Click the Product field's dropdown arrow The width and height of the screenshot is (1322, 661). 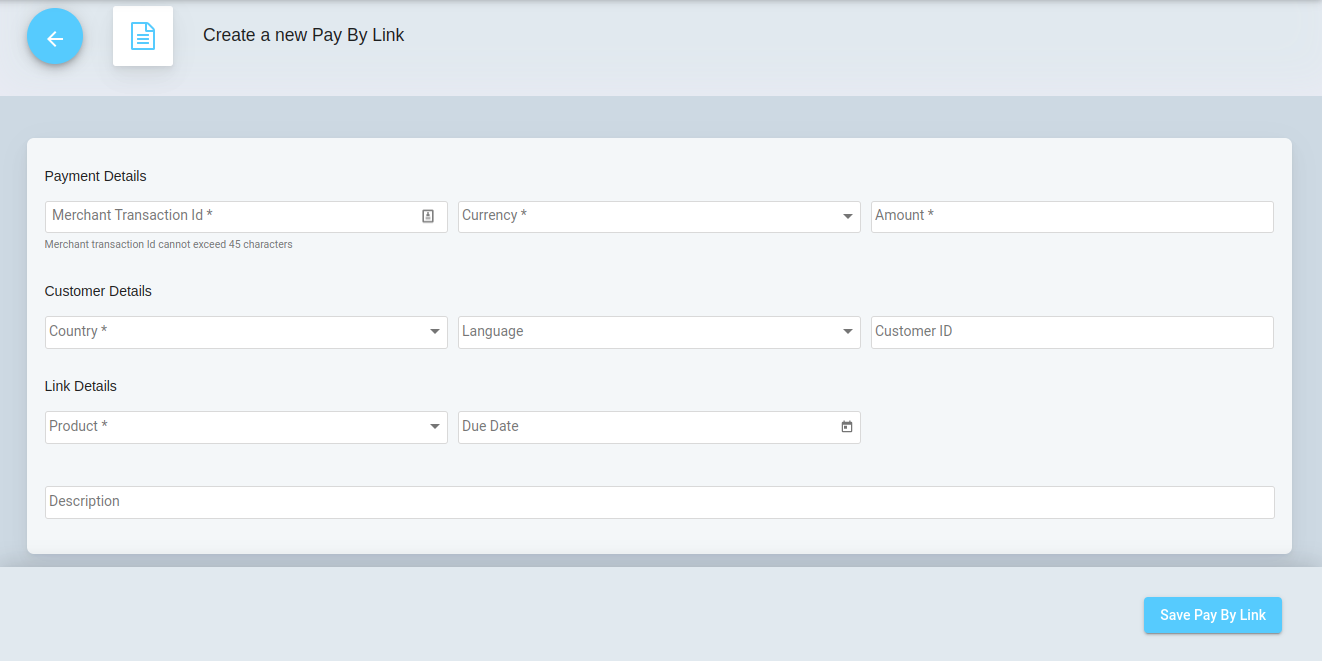pos(435,427)
